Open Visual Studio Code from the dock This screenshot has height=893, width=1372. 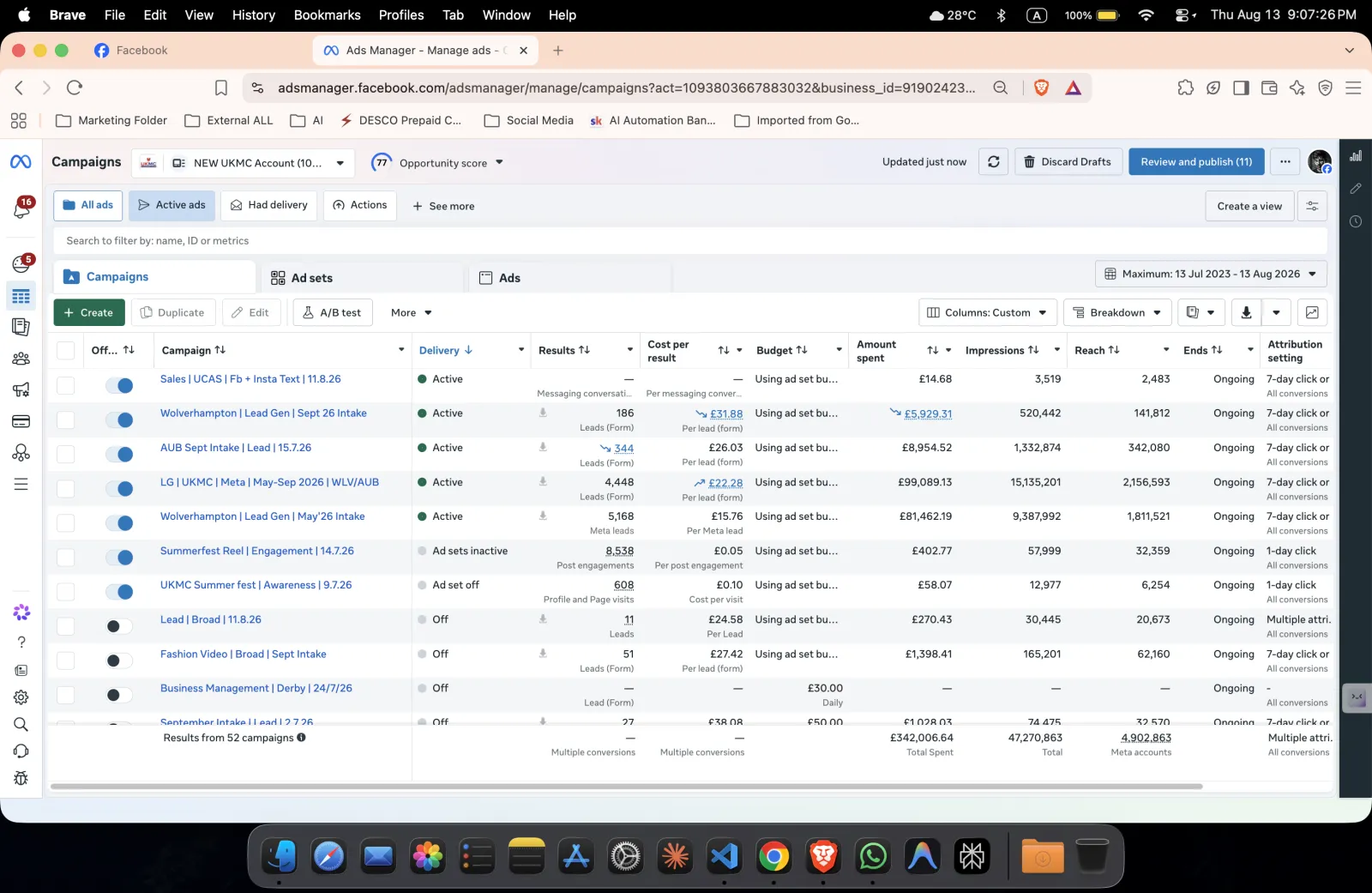(x=724, y=856)
